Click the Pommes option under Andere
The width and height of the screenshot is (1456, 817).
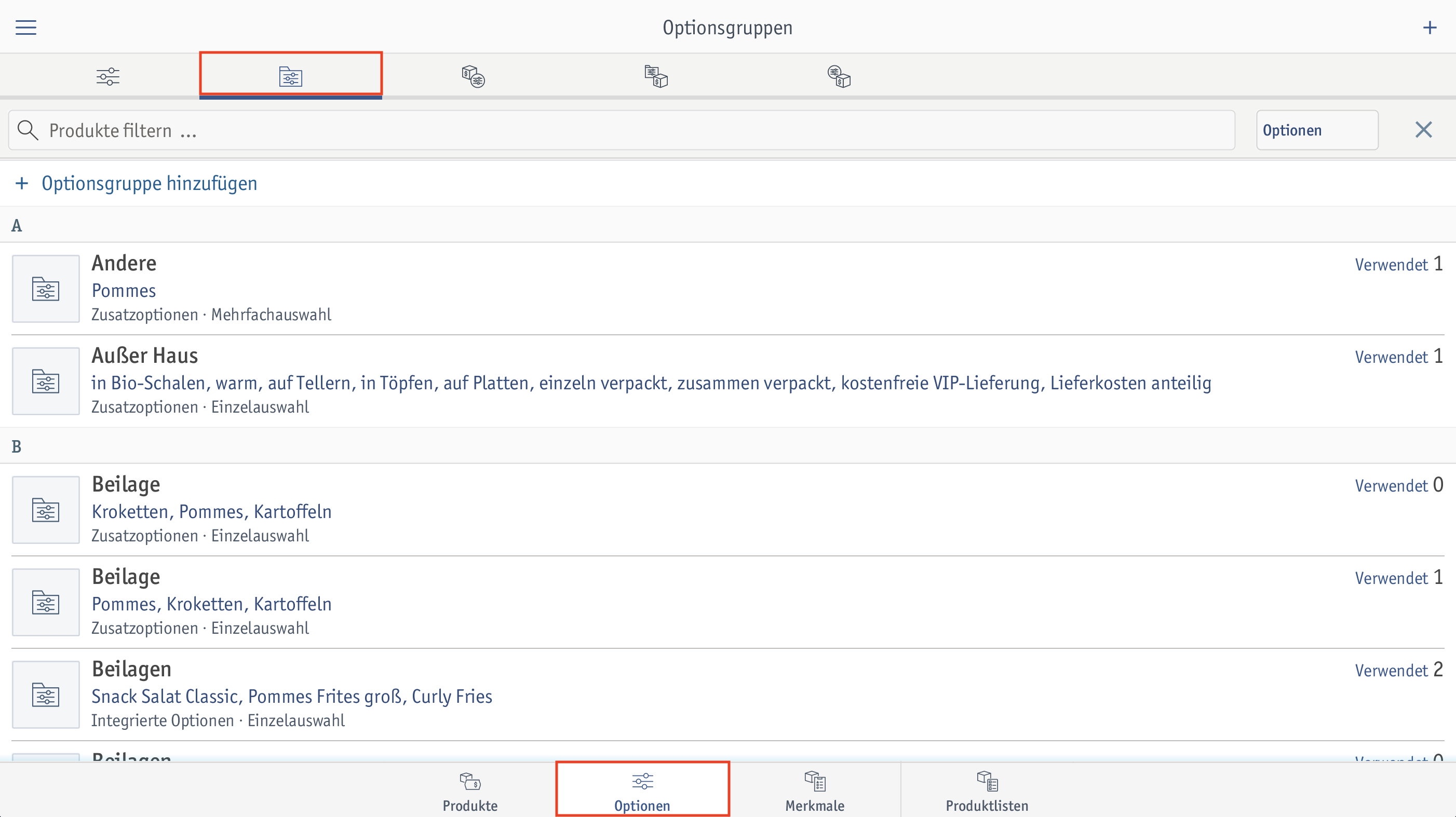[x=124, y=290]
